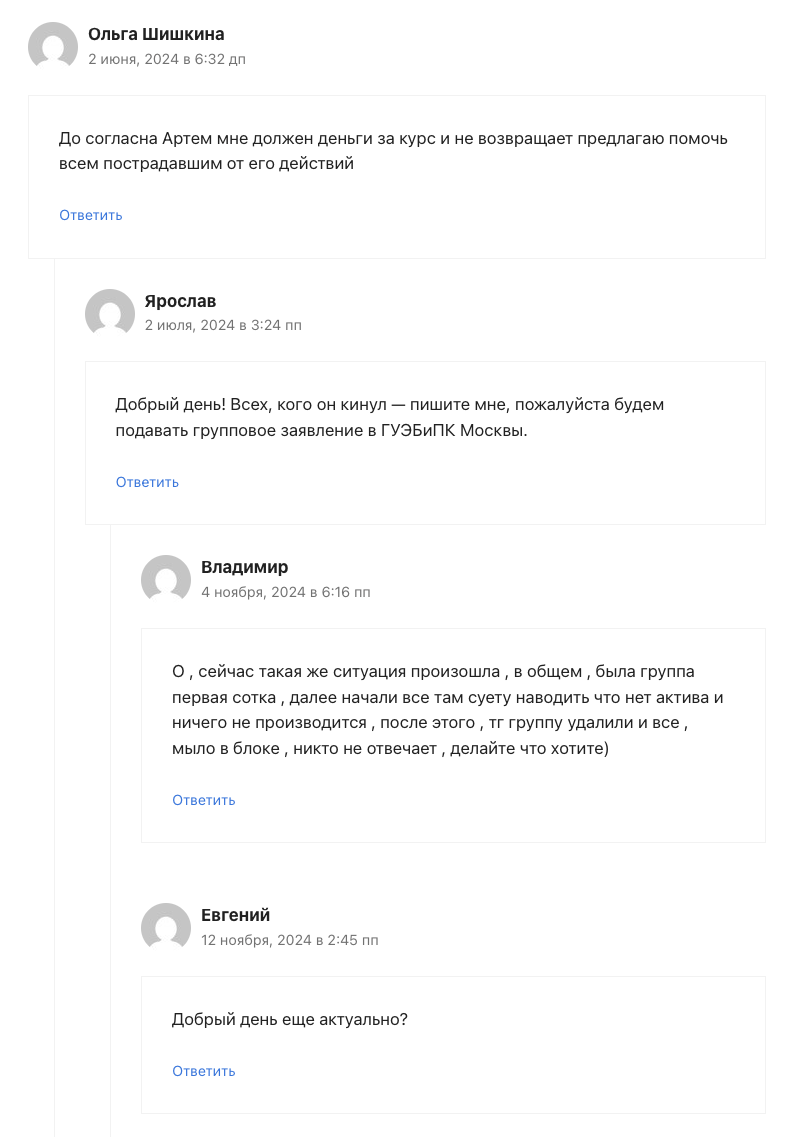Click timestamp 2 июня, 2024 в 6:32 дп

pyautogui.click(x=167, y=59)
